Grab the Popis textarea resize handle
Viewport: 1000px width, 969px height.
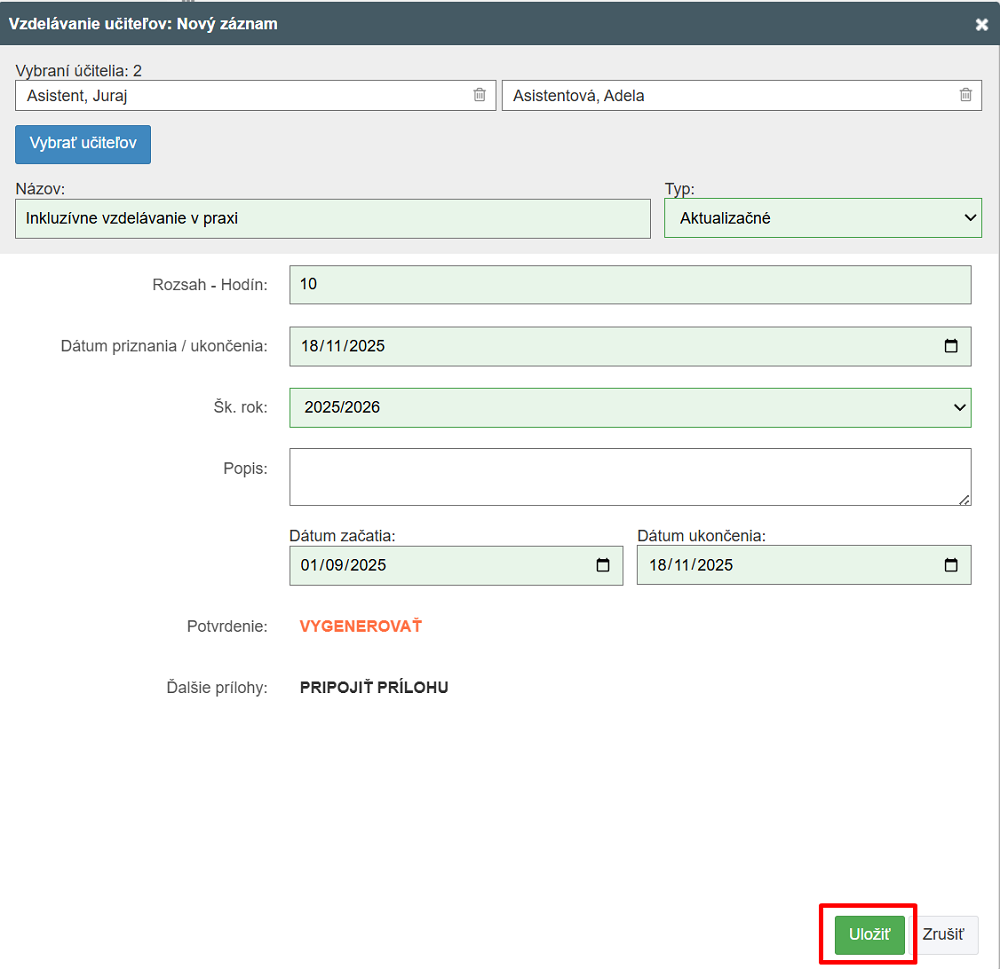[x=965, y=500]
